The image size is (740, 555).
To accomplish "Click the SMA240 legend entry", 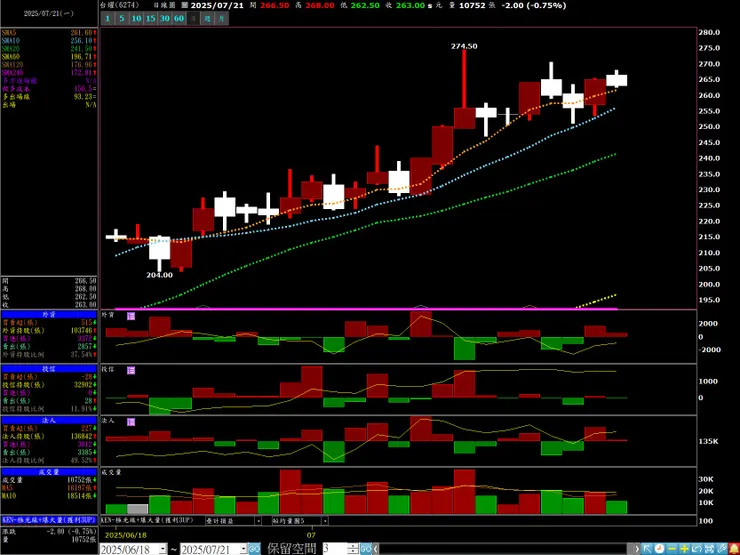I will [x=49, y=73].
